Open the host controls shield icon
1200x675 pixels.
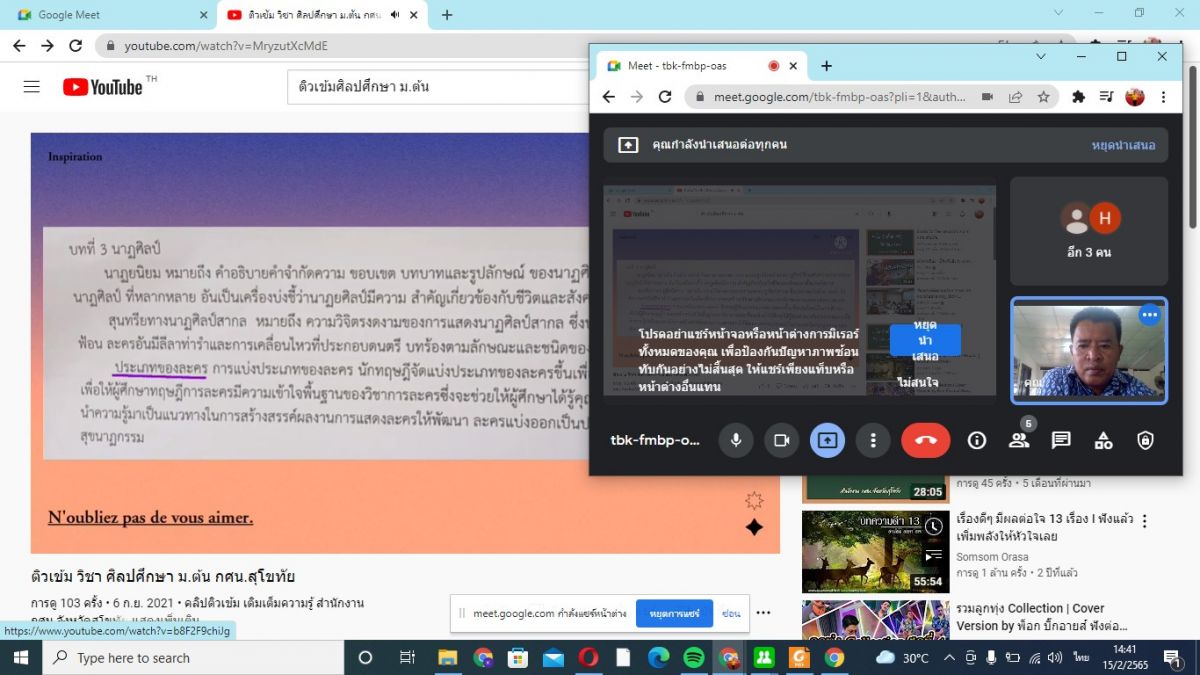(1146, 440)
